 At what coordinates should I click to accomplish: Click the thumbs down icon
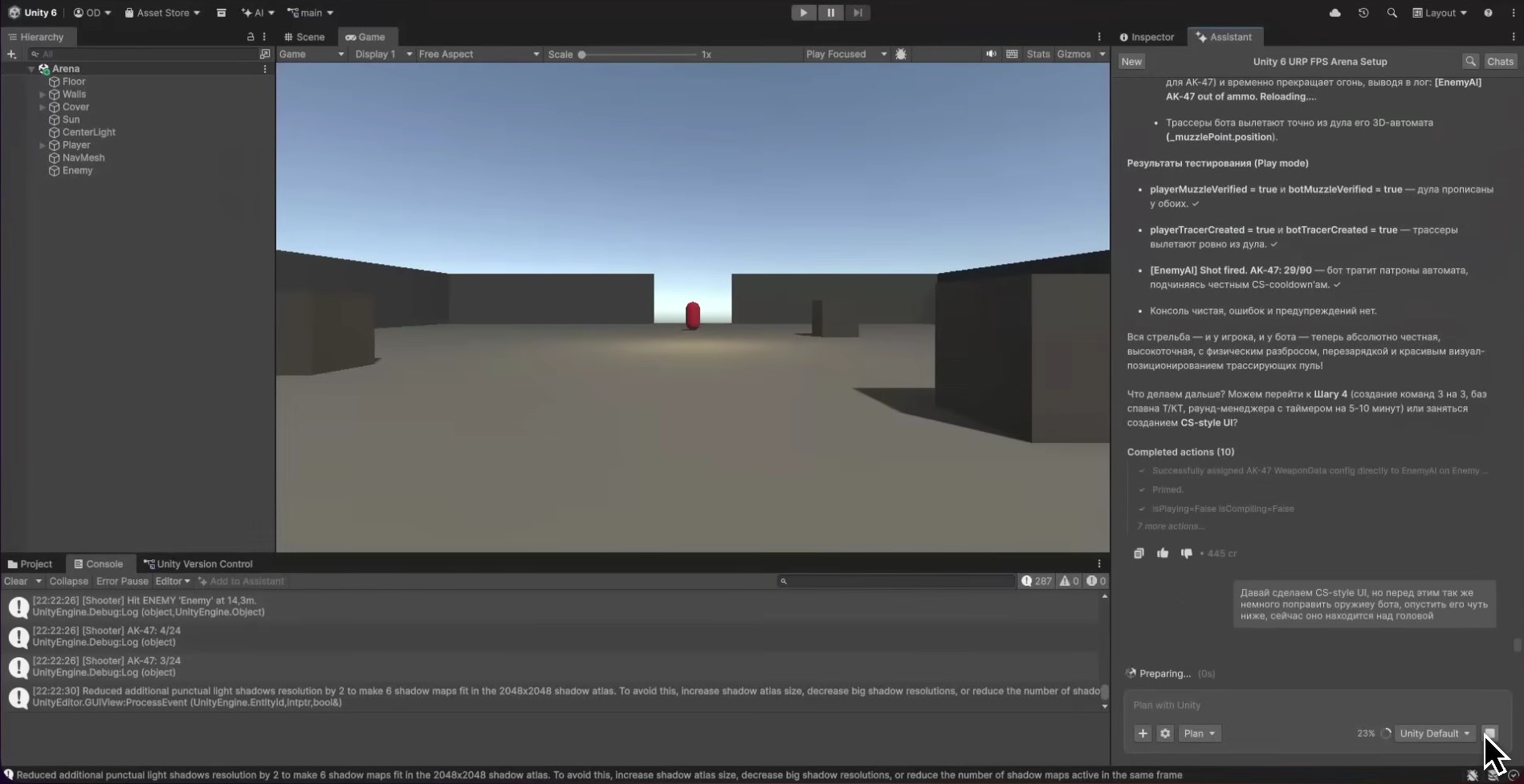pyautogui.click(x=1186, y=554)
